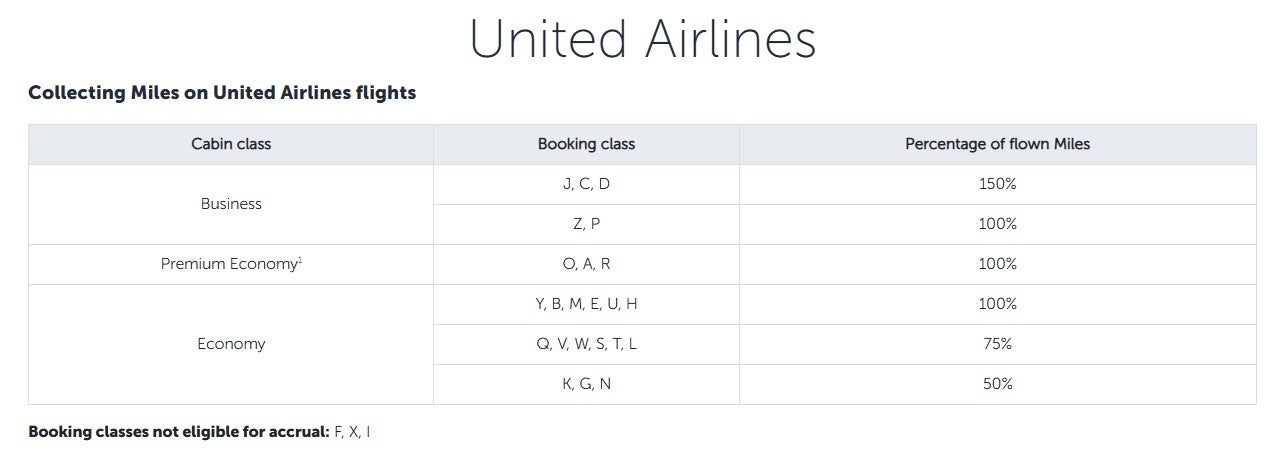Click the Percentage of flown Miles header
The height and width of the screenshot is (457, 1282).
pyautogui.click(x=997, y=144)
